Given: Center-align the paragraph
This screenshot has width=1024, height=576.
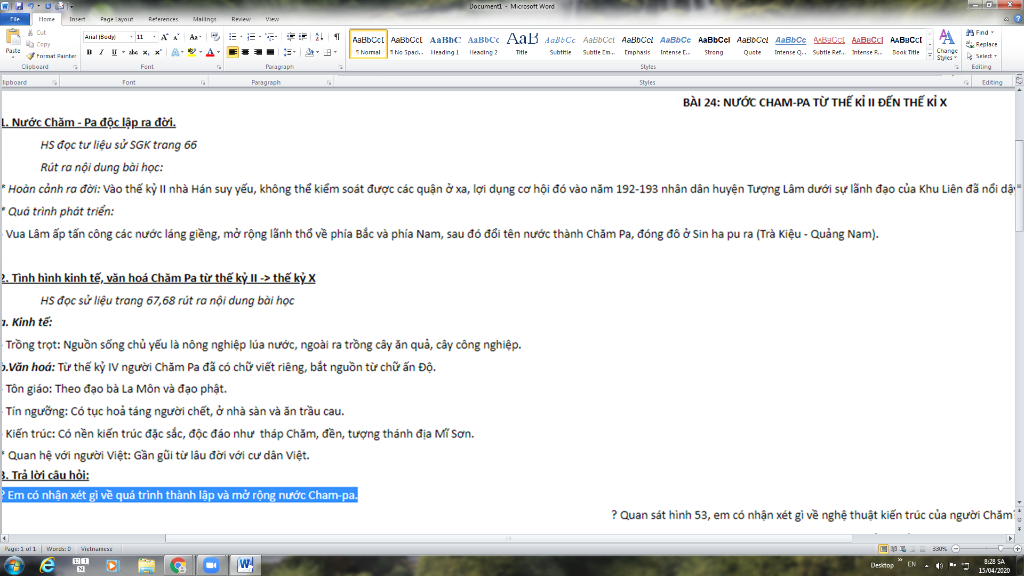Looking at the screenshot, I should [x=246, y=52].
